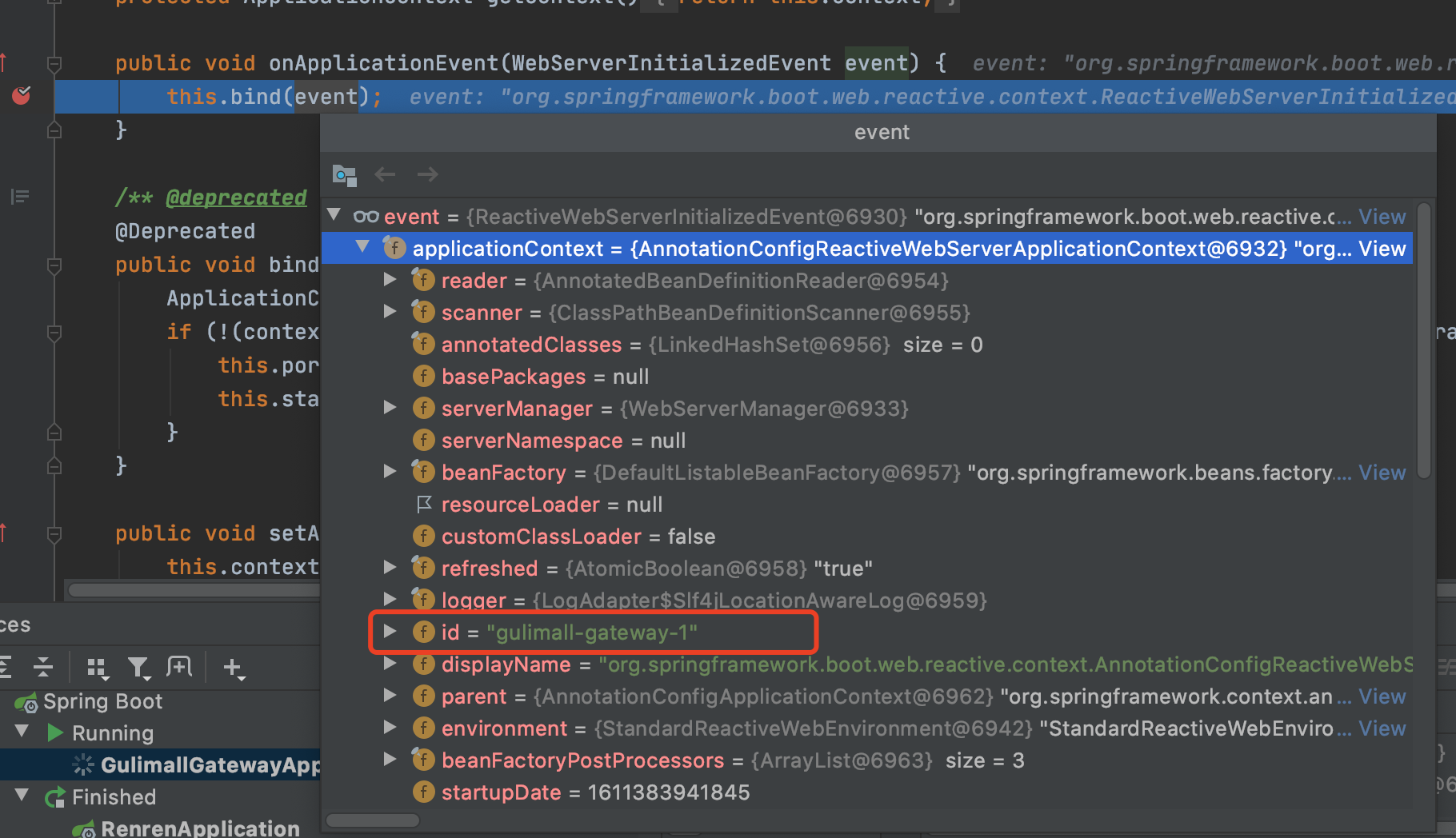Expand the displayName field
Image resolution: width=1456 pixels, height=838 pixels.
click(x=390, y=664)
